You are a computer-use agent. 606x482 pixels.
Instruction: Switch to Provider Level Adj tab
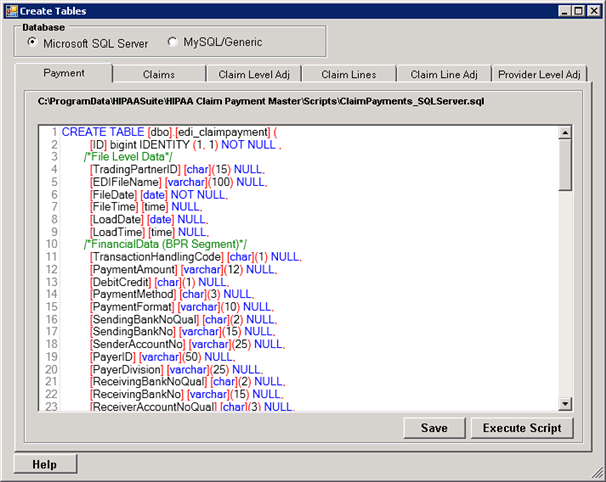pos(538,74)
